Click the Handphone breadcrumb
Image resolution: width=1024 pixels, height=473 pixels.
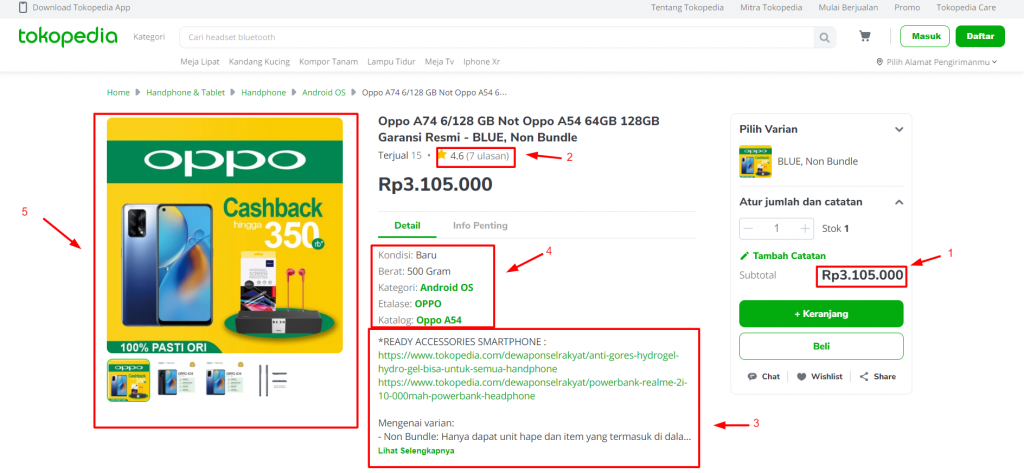[x=263, y=93]
